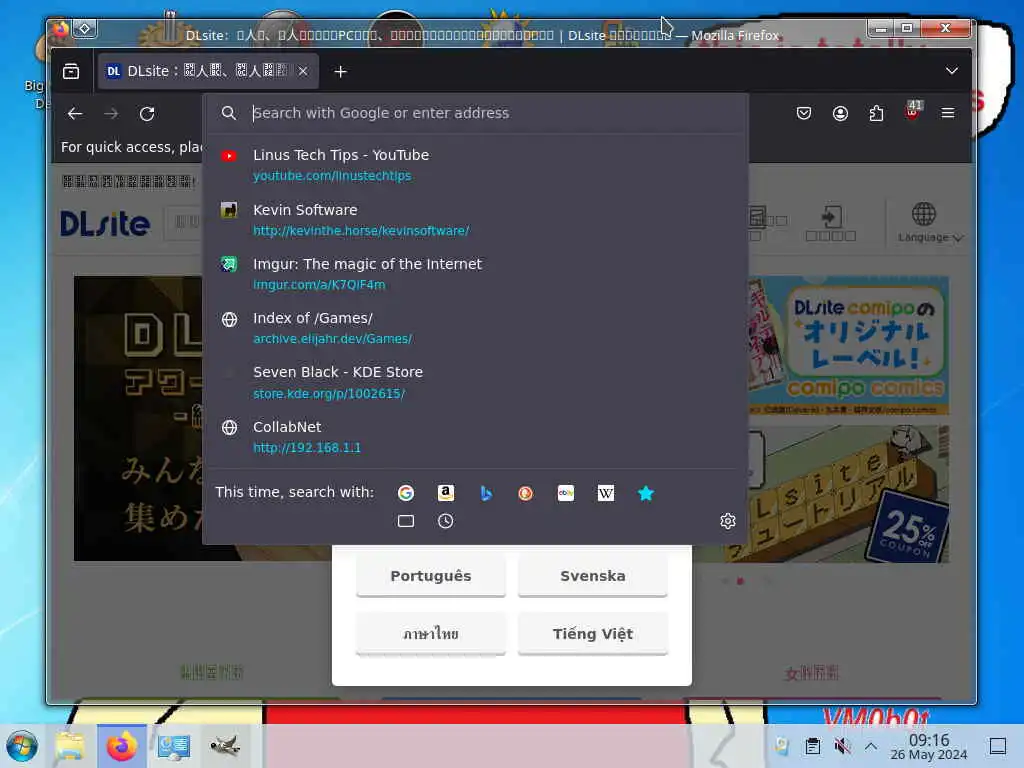Open the DLsite comipo comics banner

click(x=848, y=345)
